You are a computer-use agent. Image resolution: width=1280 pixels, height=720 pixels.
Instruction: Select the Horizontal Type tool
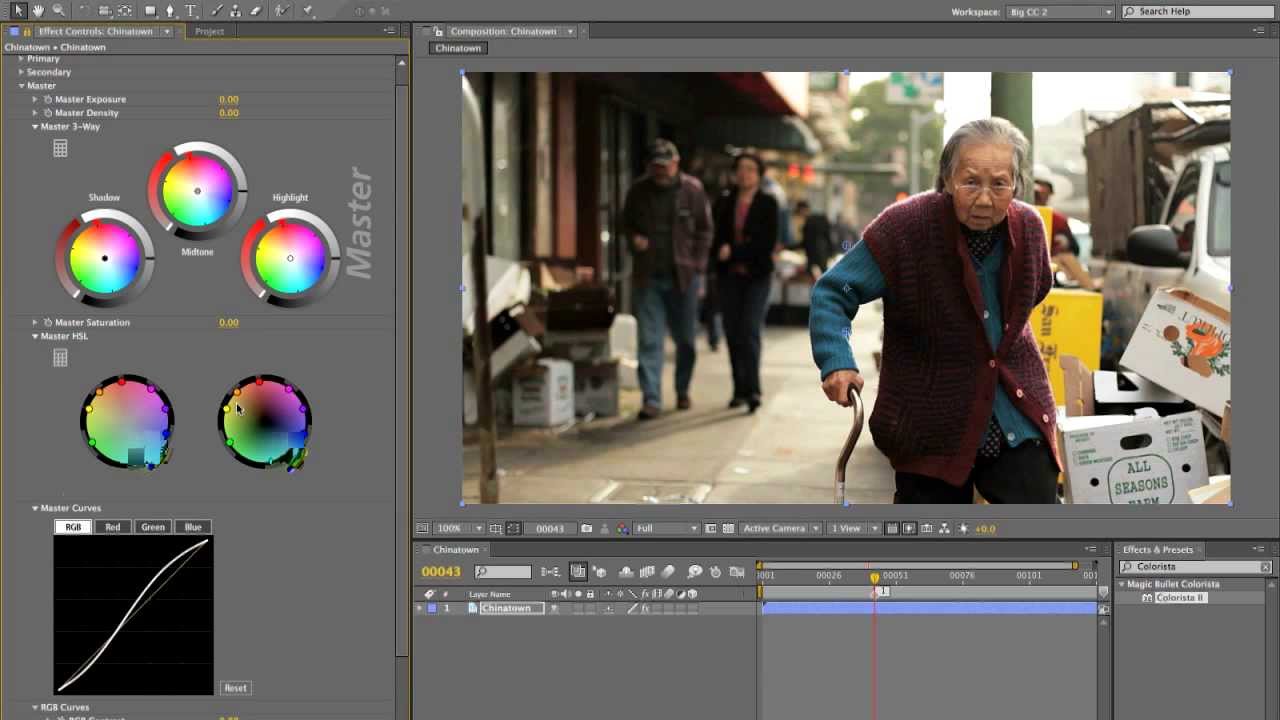[190, 11]
